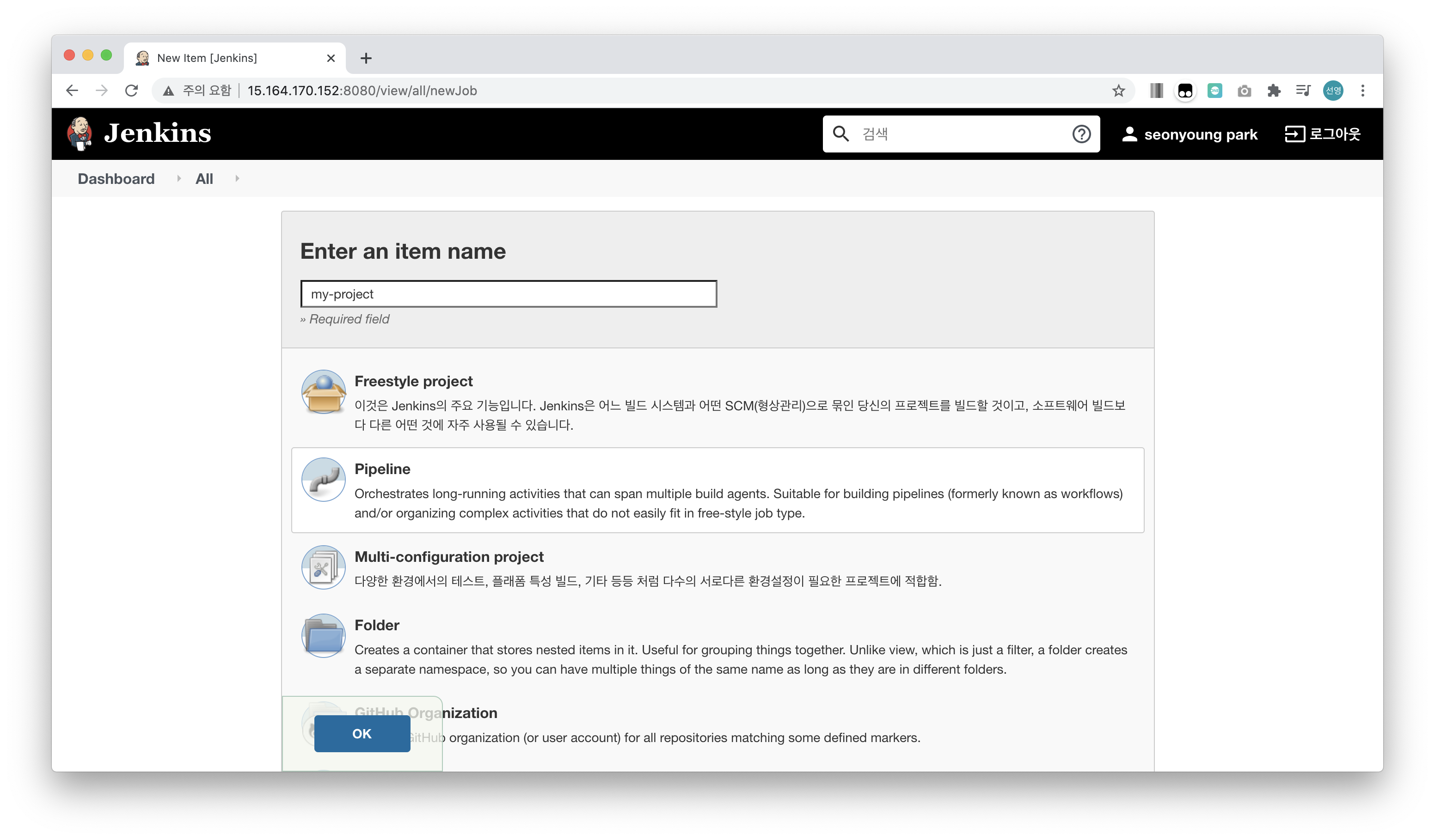Open the browser extensions puzzle icon

(1273, 91)
